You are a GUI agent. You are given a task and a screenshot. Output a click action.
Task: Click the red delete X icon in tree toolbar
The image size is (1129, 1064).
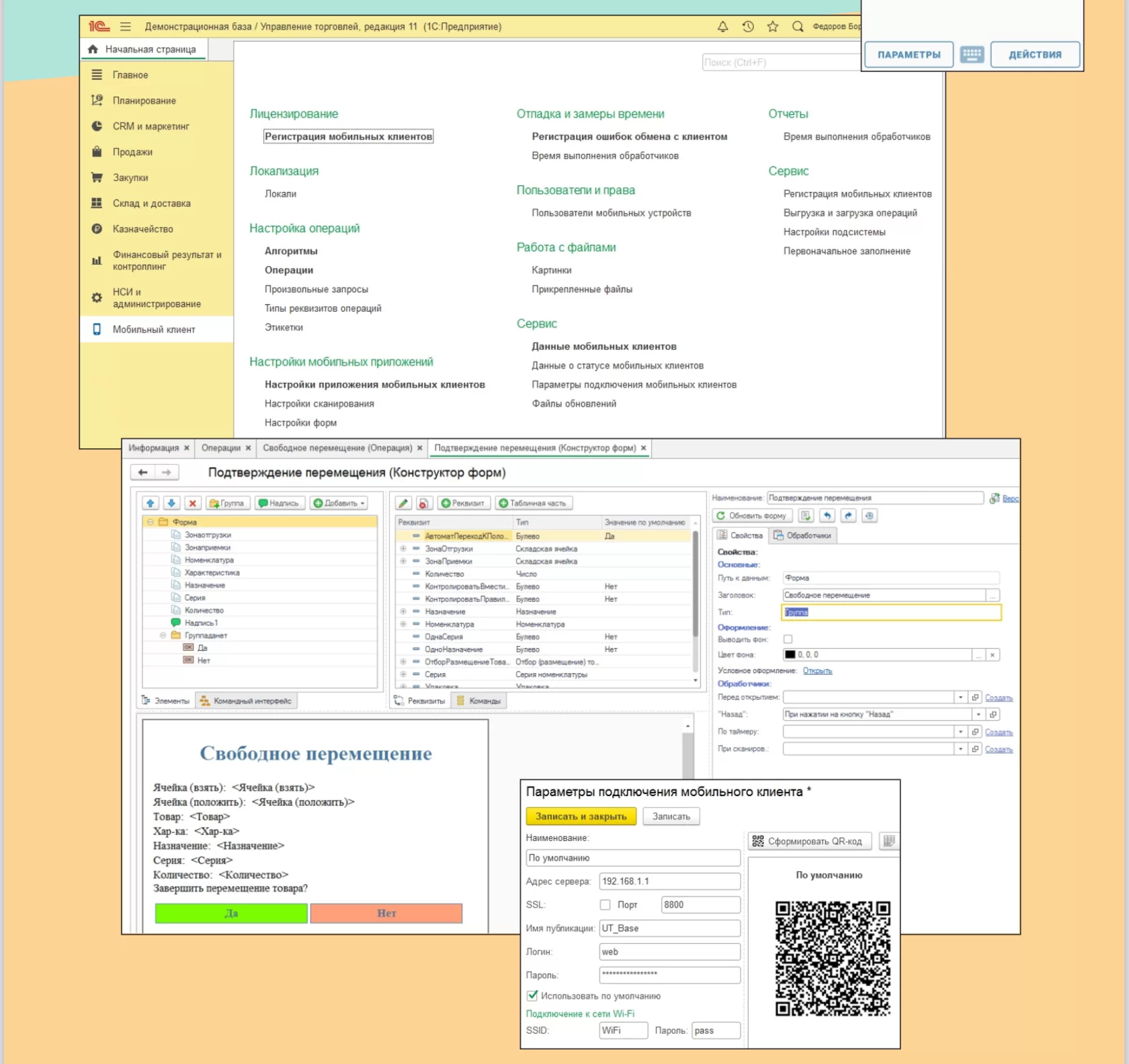(193, 503)
